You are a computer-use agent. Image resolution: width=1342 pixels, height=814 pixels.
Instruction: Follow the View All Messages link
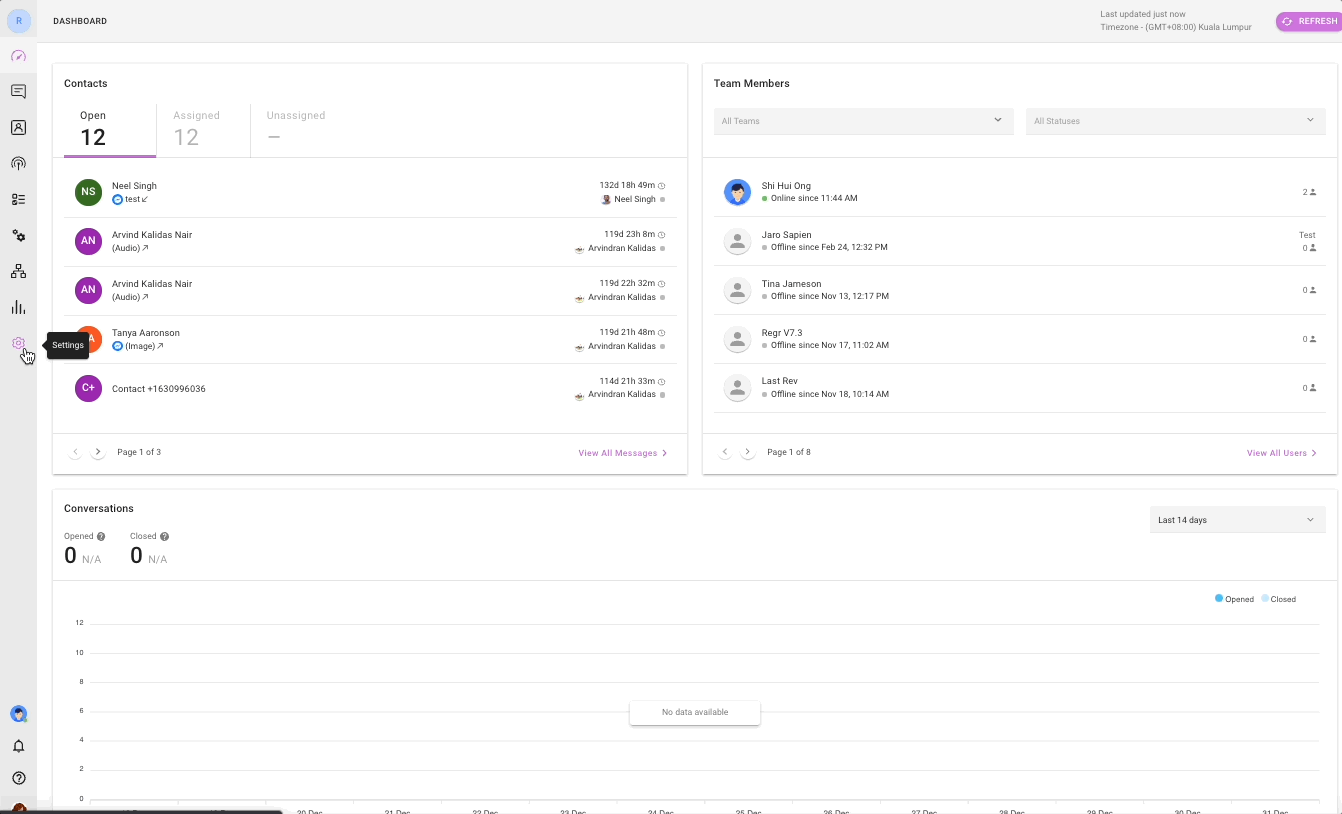[x=622, y=453]
